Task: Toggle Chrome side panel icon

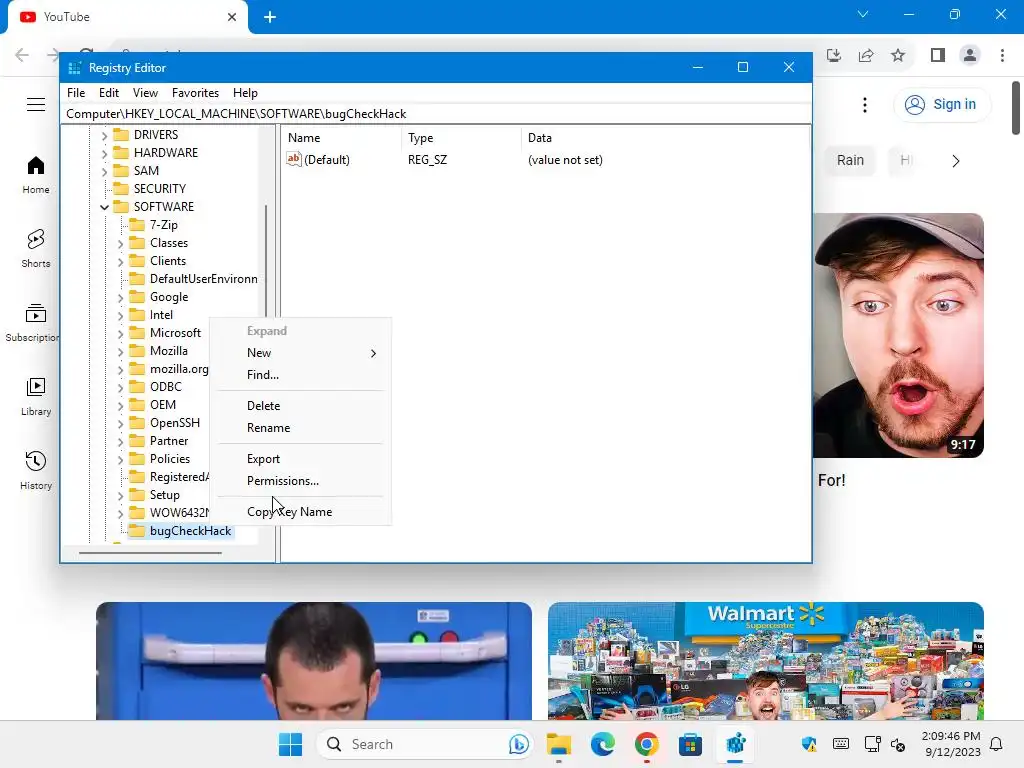Action: point(938,56)
